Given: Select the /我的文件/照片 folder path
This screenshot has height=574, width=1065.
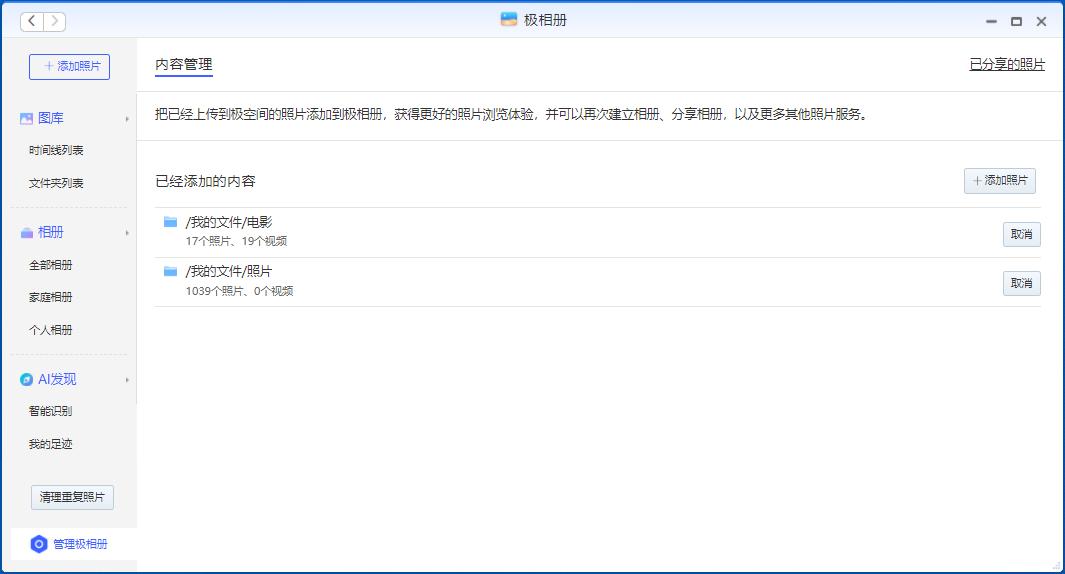Looking at the screenshot, I should 229,272.
